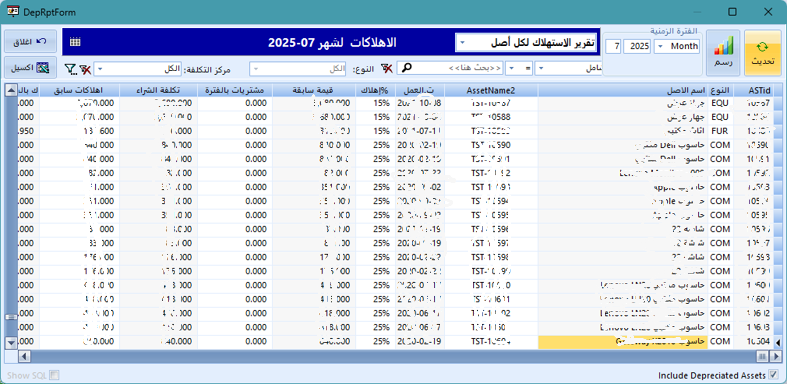Click the تكلفة الشراء column header
This screenshot has height=384, width=787.
tap(158, 90)
